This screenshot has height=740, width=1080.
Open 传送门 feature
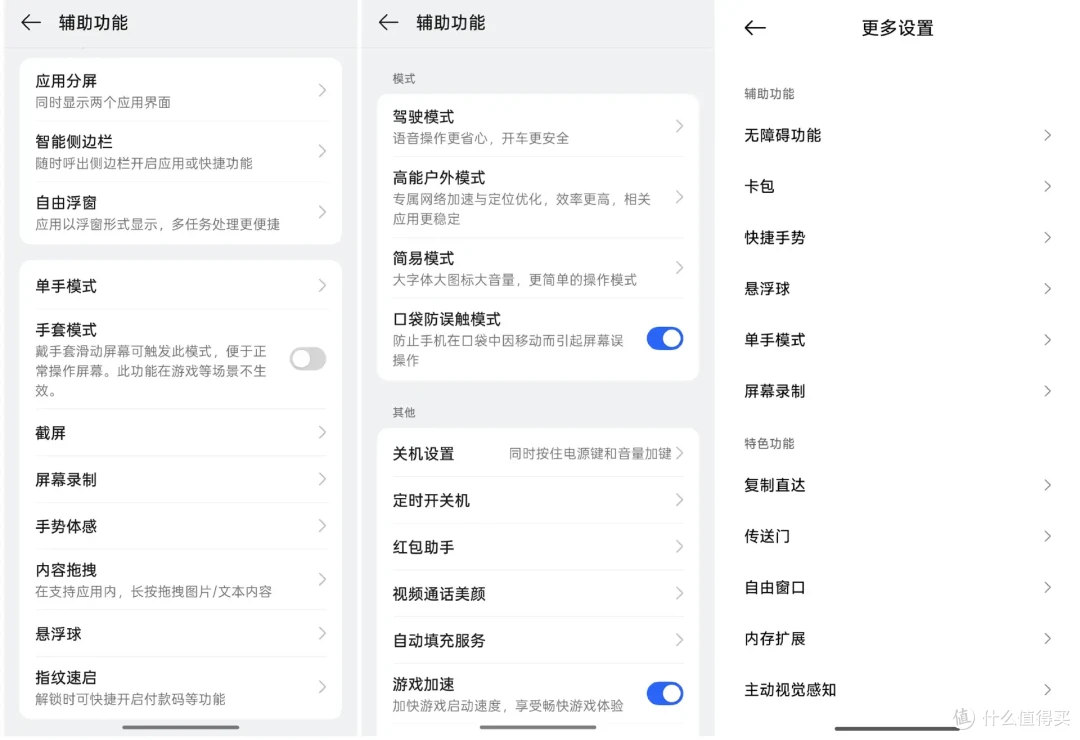[897, 536]
